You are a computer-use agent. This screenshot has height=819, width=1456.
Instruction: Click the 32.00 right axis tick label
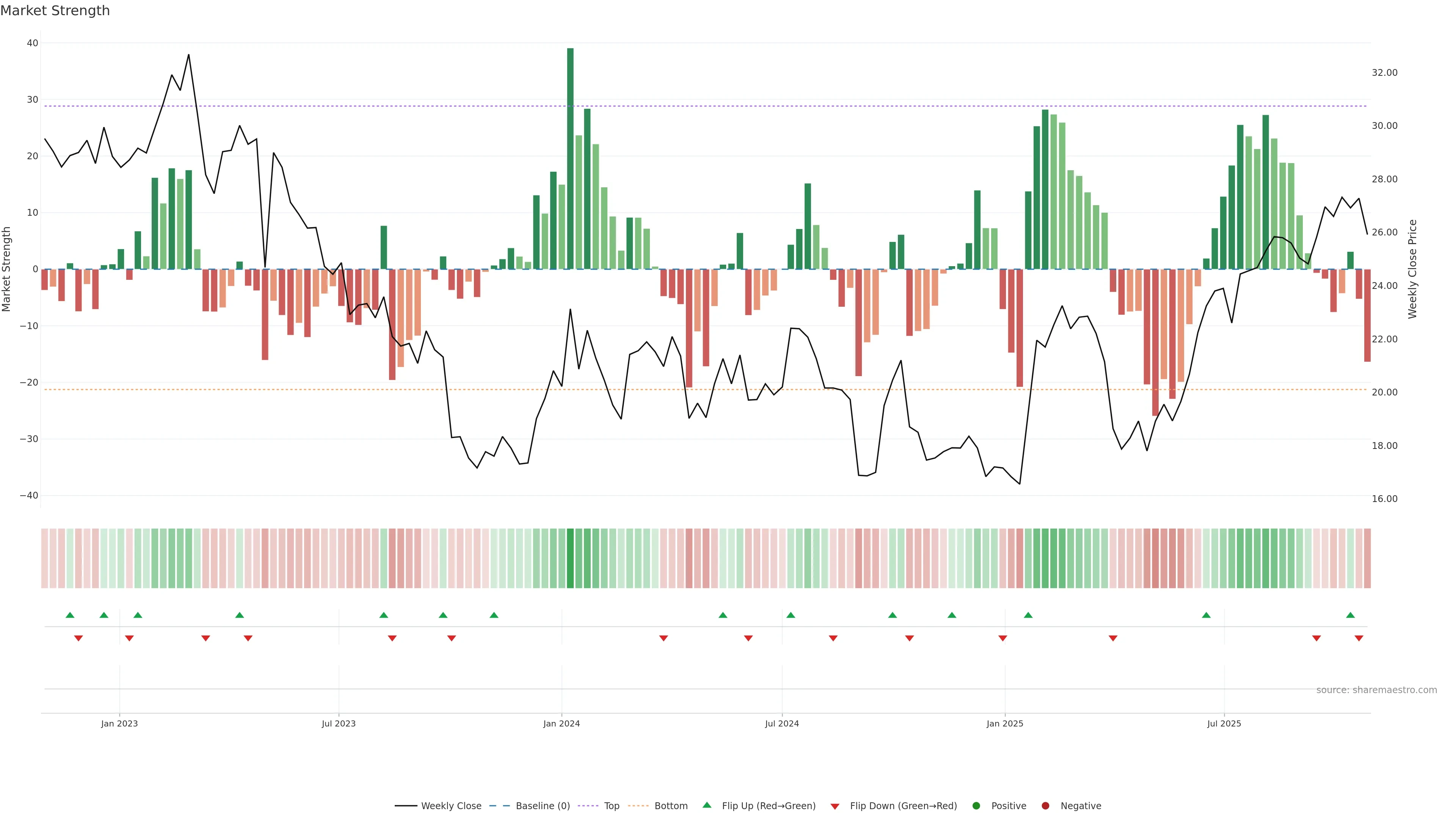tap(1384, 72)
